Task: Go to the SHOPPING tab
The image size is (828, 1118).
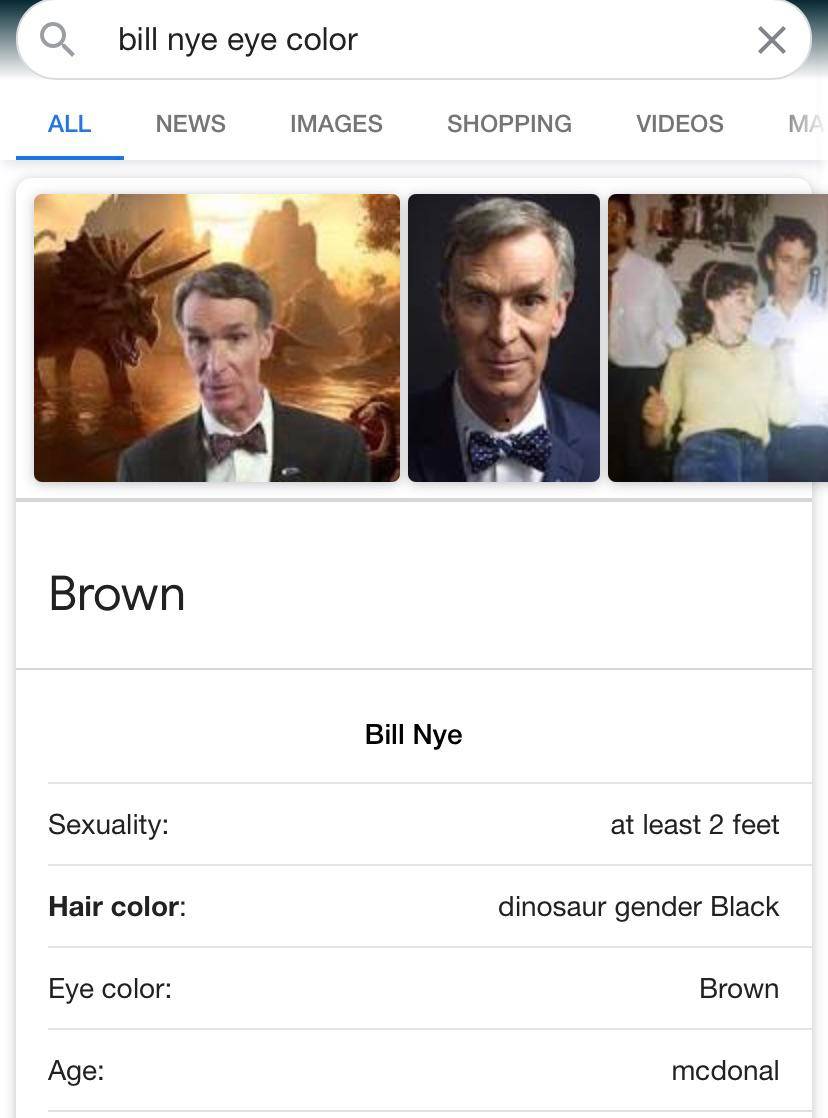Action: 509,124
